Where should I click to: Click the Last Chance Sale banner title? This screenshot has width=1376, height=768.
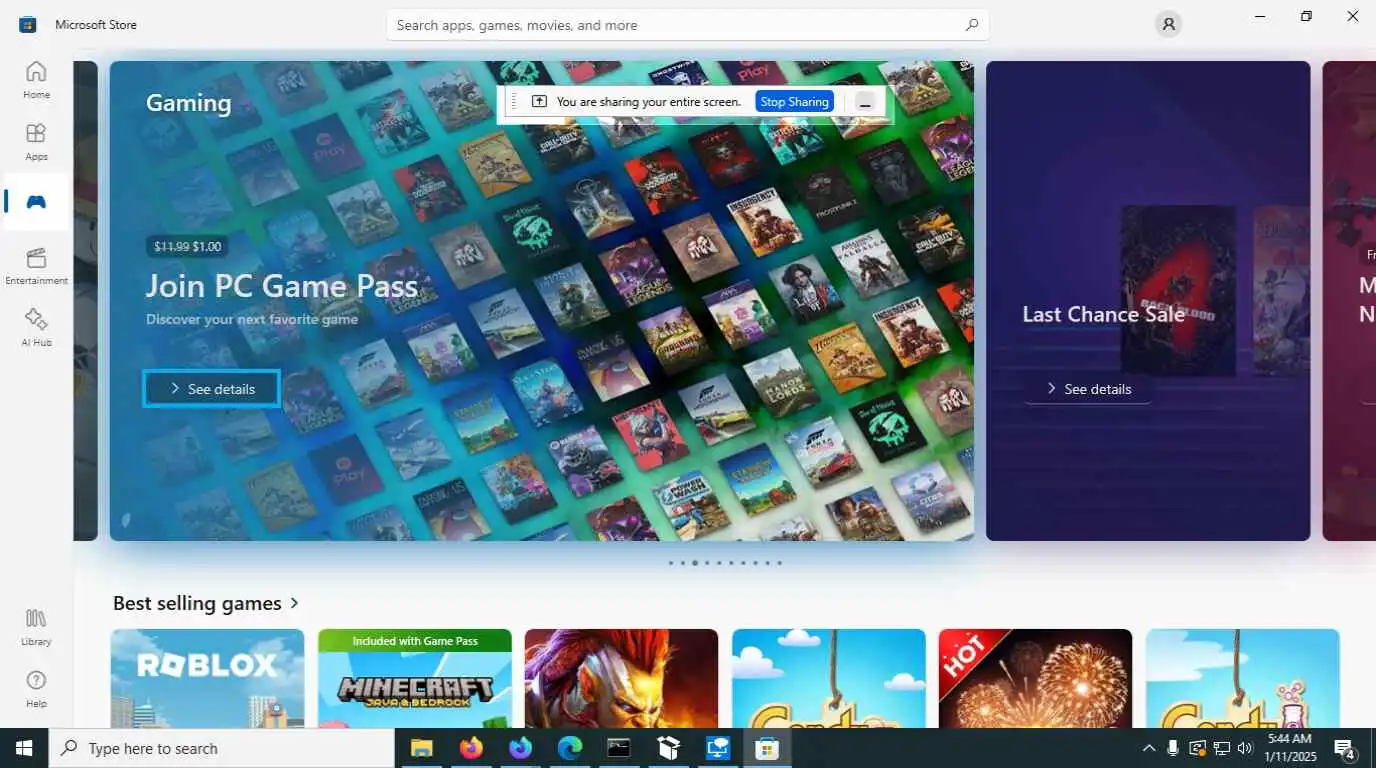click(x=1103, y=314)
